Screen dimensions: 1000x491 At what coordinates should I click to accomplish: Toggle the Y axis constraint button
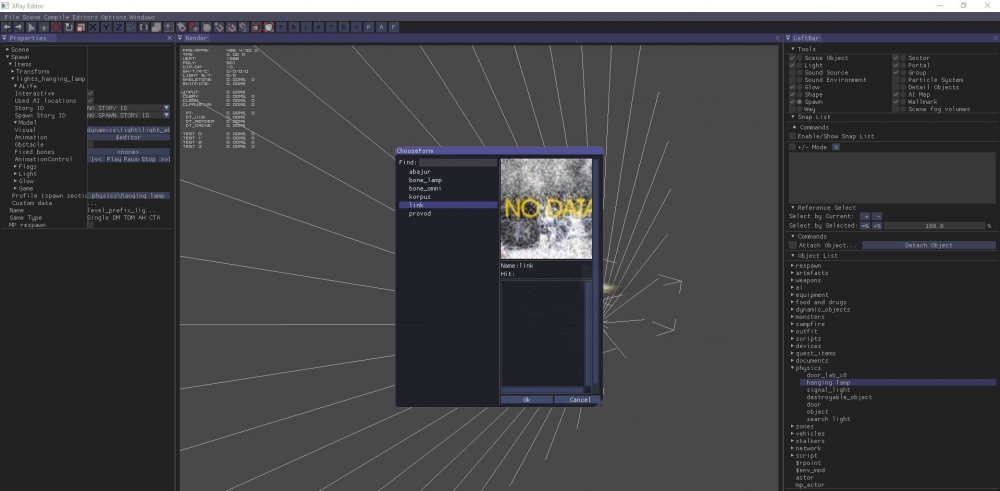(106, 27)
